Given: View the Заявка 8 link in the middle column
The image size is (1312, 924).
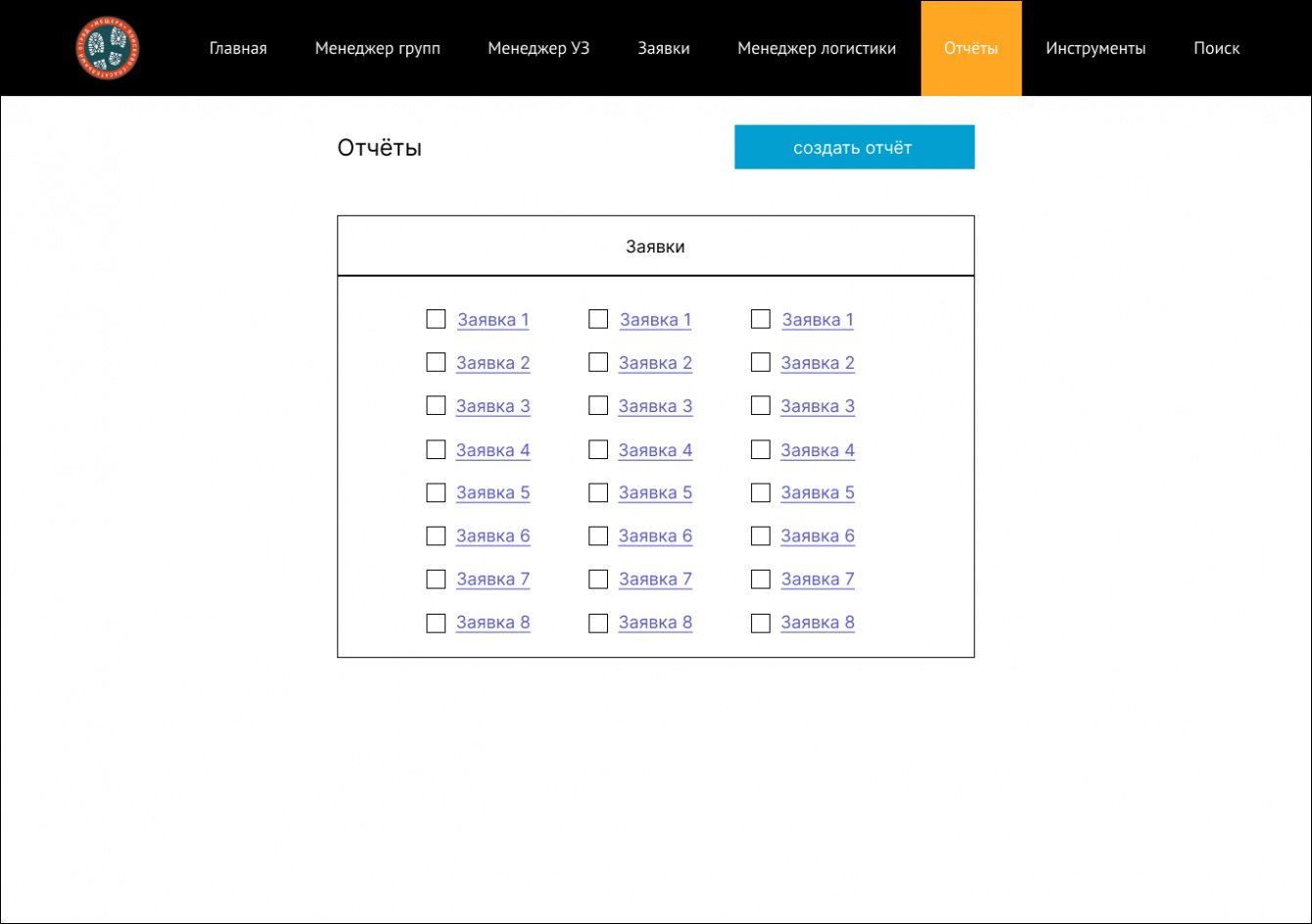Looking at the screenshot, I should 656,624.
